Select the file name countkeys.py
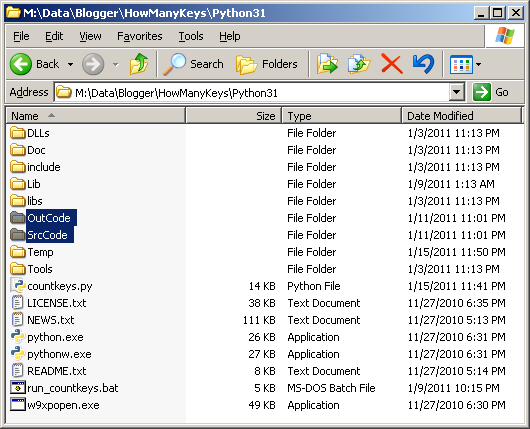Viewport: 530px width, 429px height. [x=59, y=286]
